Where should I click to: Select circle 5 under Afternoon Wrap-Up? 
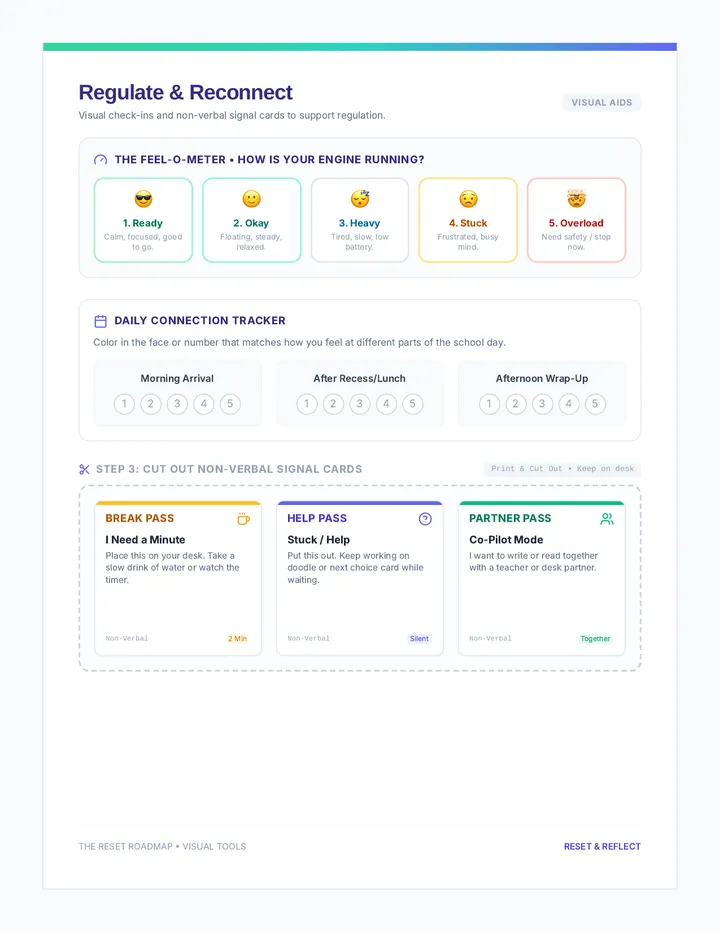(x=595, y=404)
